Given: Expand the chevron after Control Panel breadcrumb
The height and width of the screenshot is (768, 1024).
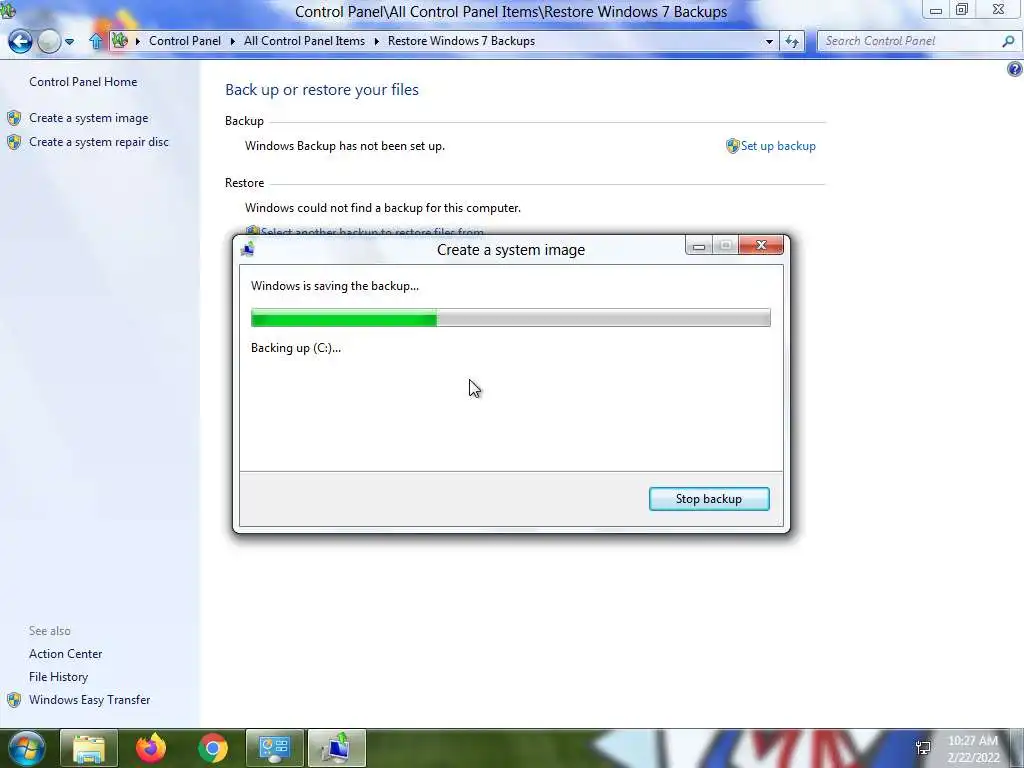Looking at the screenshot, I should point(232,41).
